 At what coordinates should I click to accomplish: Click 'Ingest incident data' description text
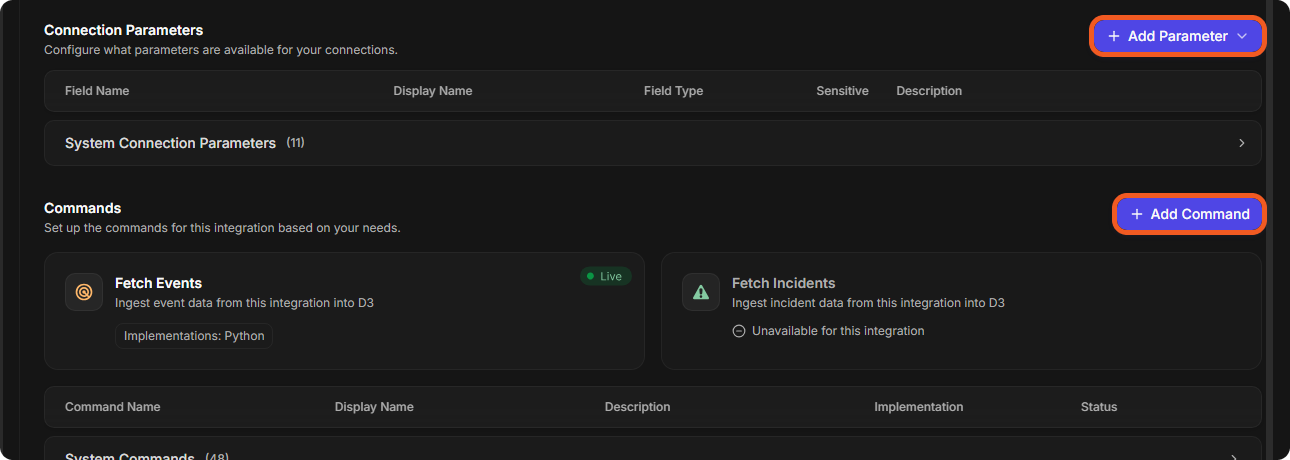[868, 302]
